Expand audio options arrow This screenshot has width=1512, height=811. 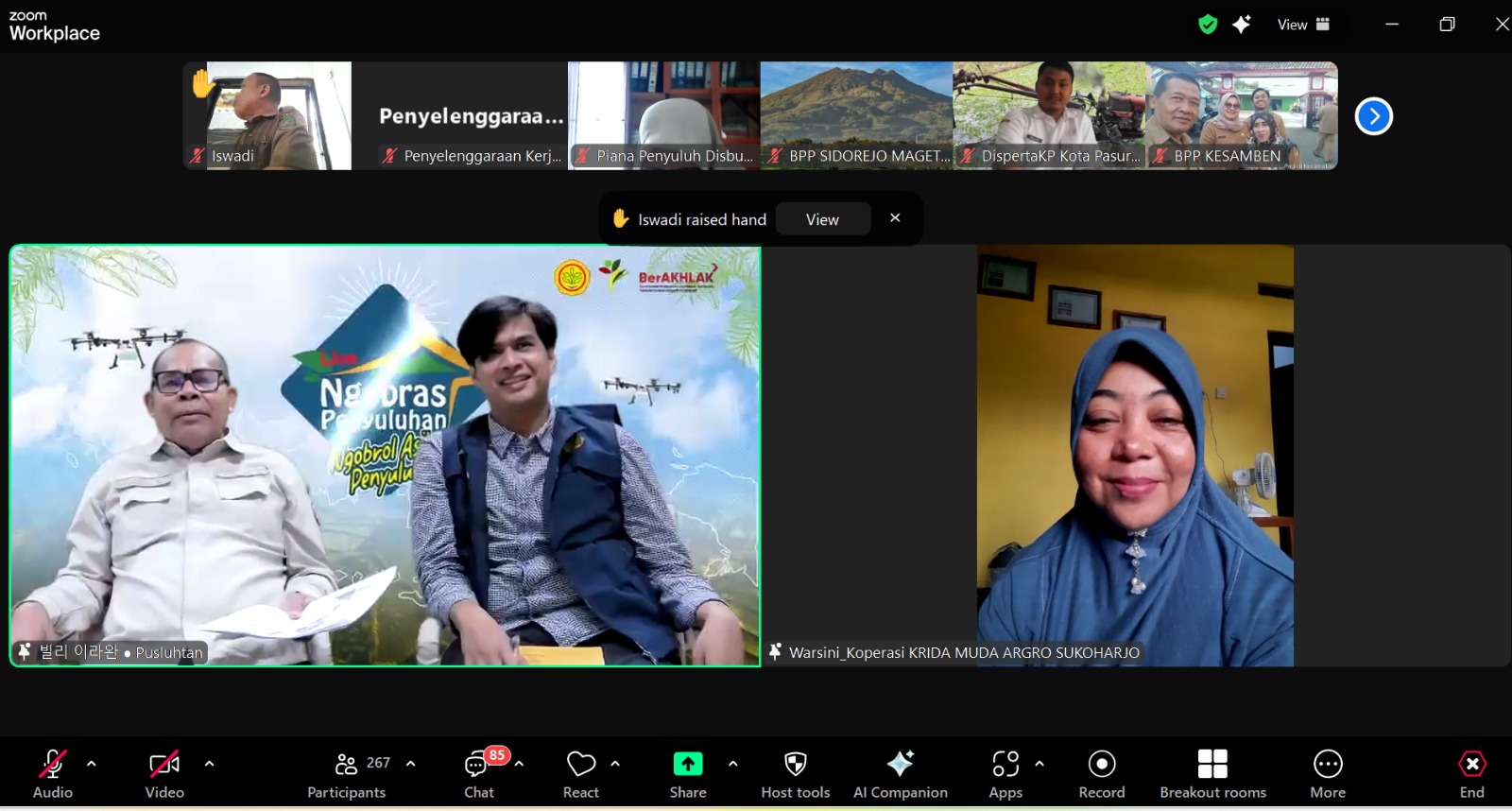[x=92, y=763]
